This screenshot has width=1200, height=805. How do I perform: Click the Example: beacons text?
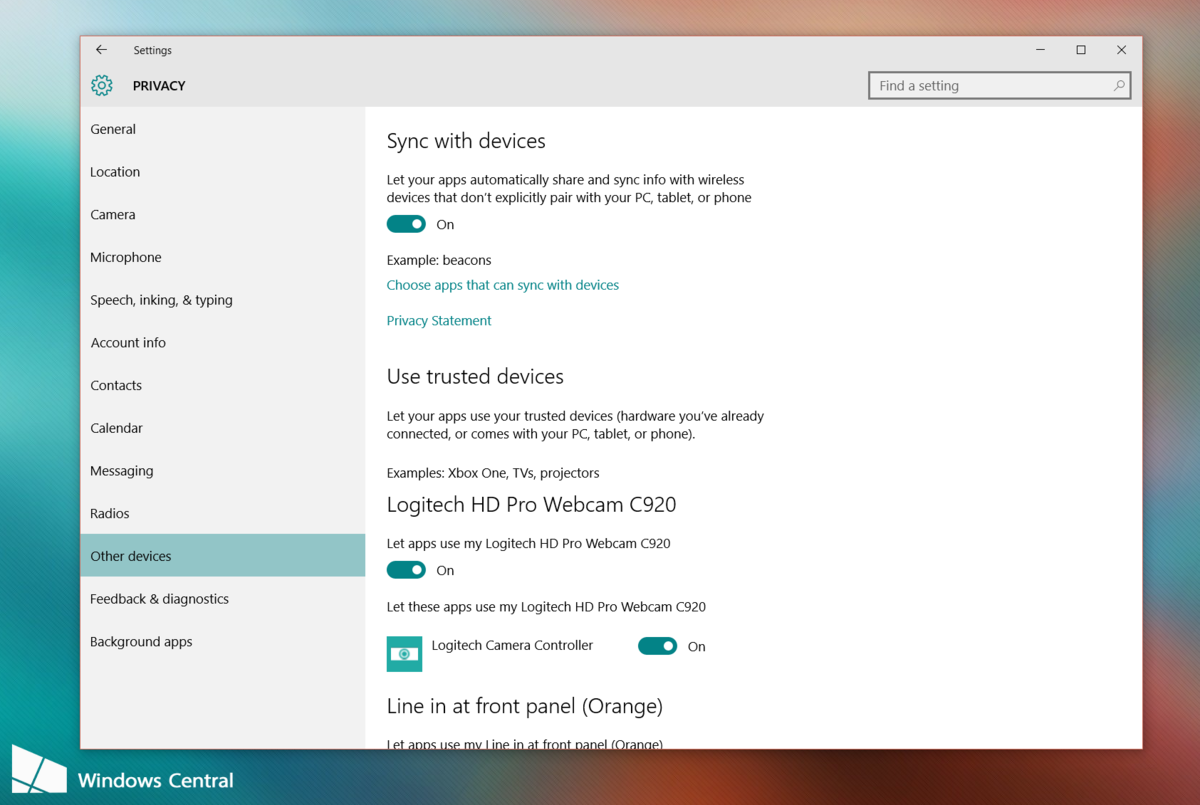[439, 260]
